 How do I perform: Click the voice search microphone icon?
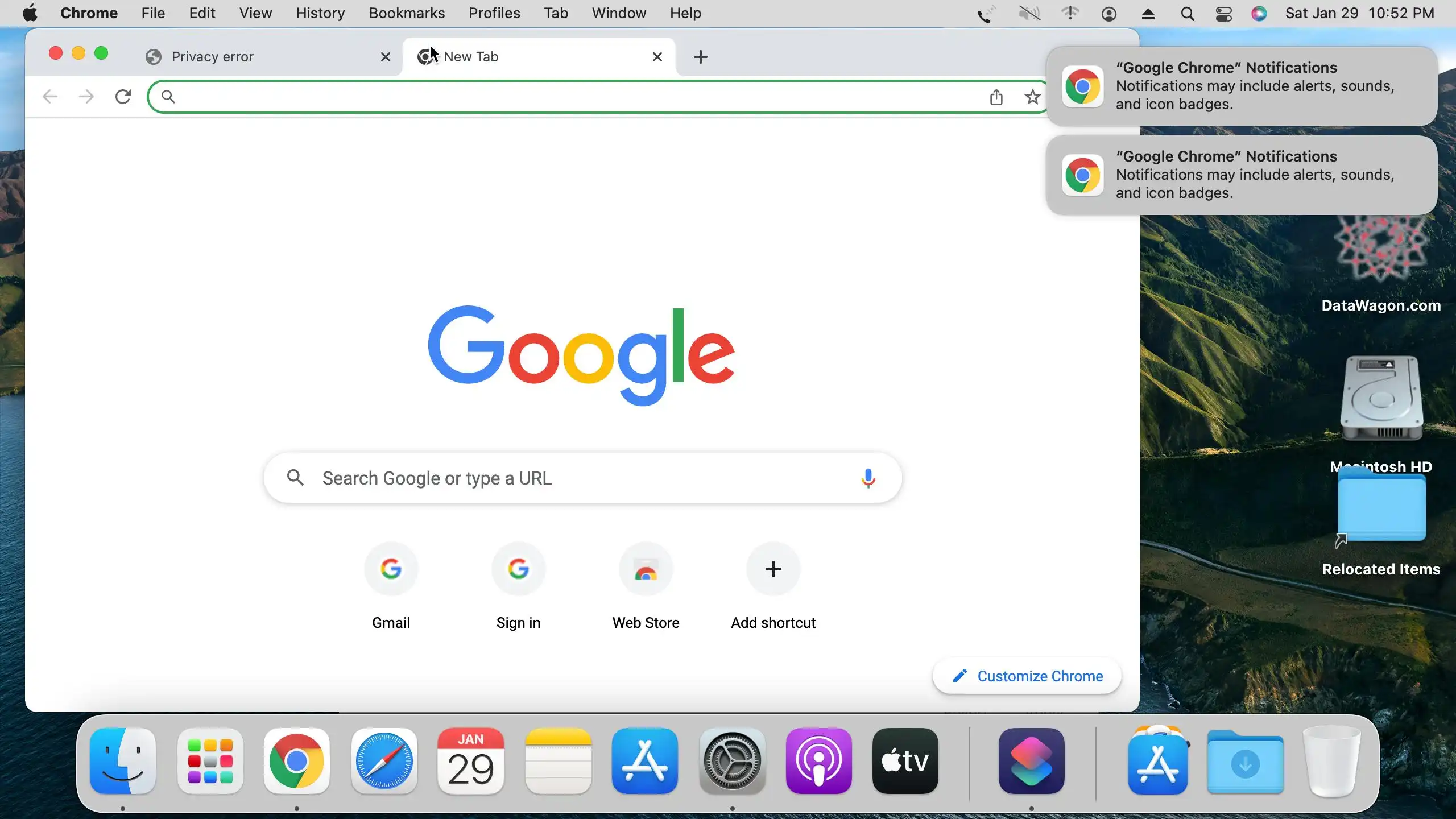click(x=868, y=478)
